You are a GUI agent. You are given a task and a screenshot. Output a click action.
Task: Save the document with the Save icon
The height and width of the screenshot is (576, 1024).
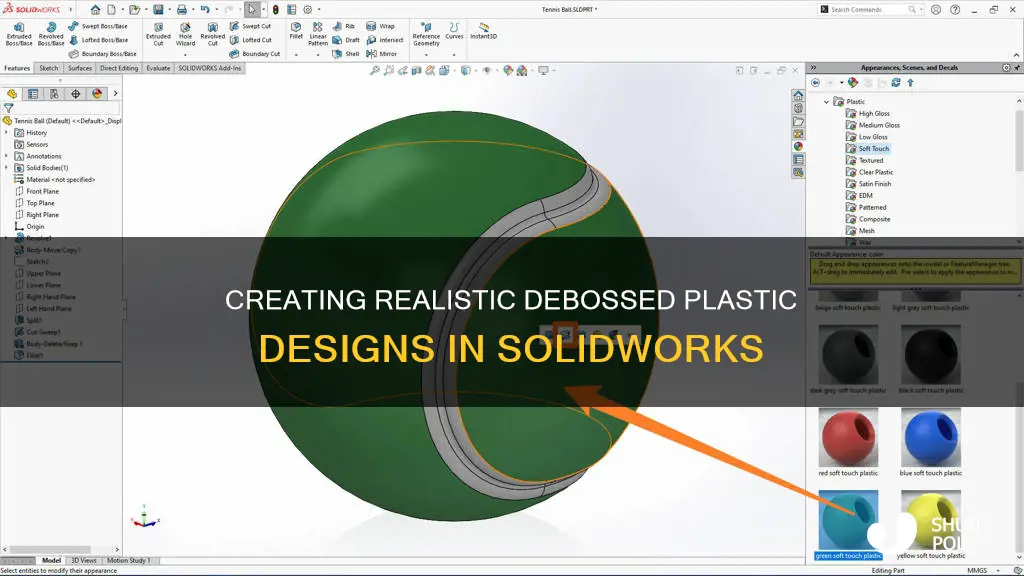pos(158,10)
